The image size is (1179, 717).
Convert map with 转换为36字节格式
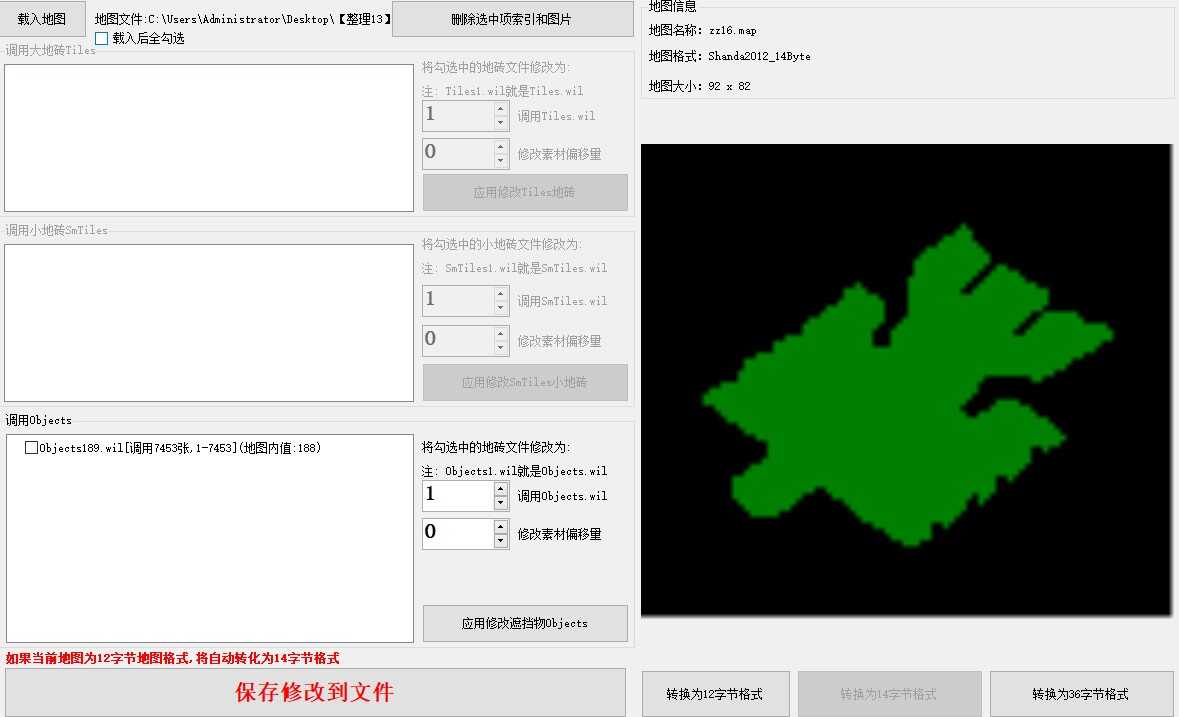click(x=1081, y=694)
